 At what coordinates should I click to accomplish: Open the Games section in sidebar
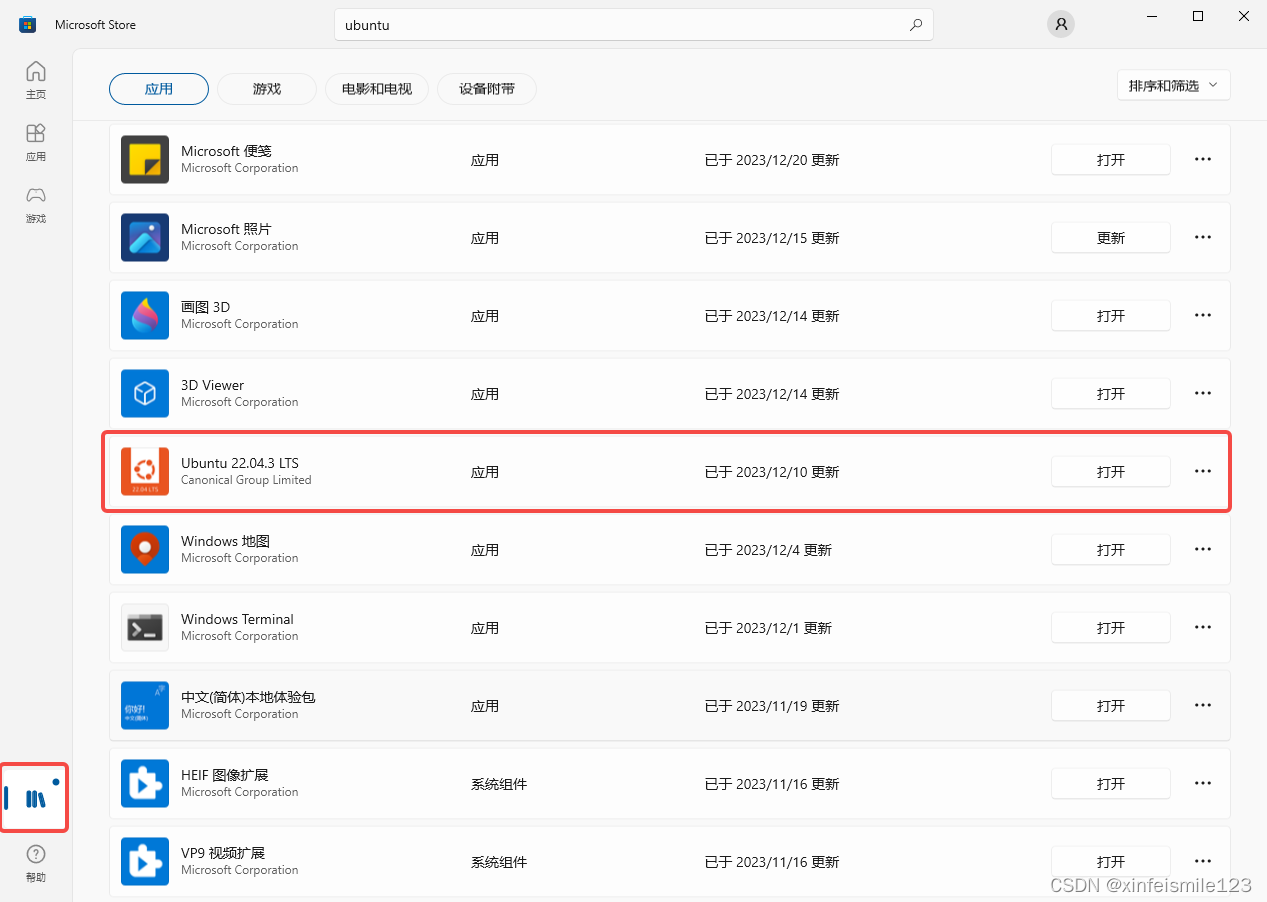click(x=36, y=204)
